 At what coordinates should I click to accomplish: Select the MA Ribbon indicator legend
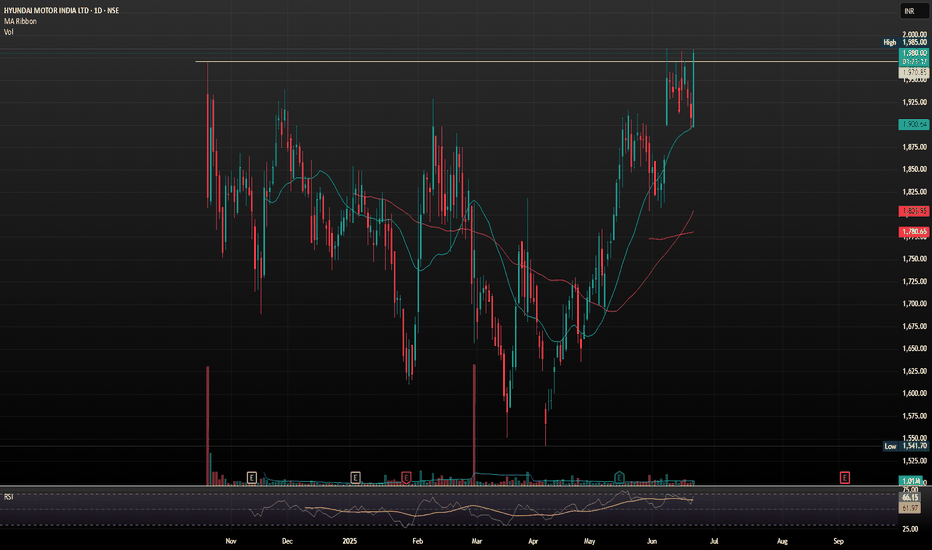pos(20,21)
